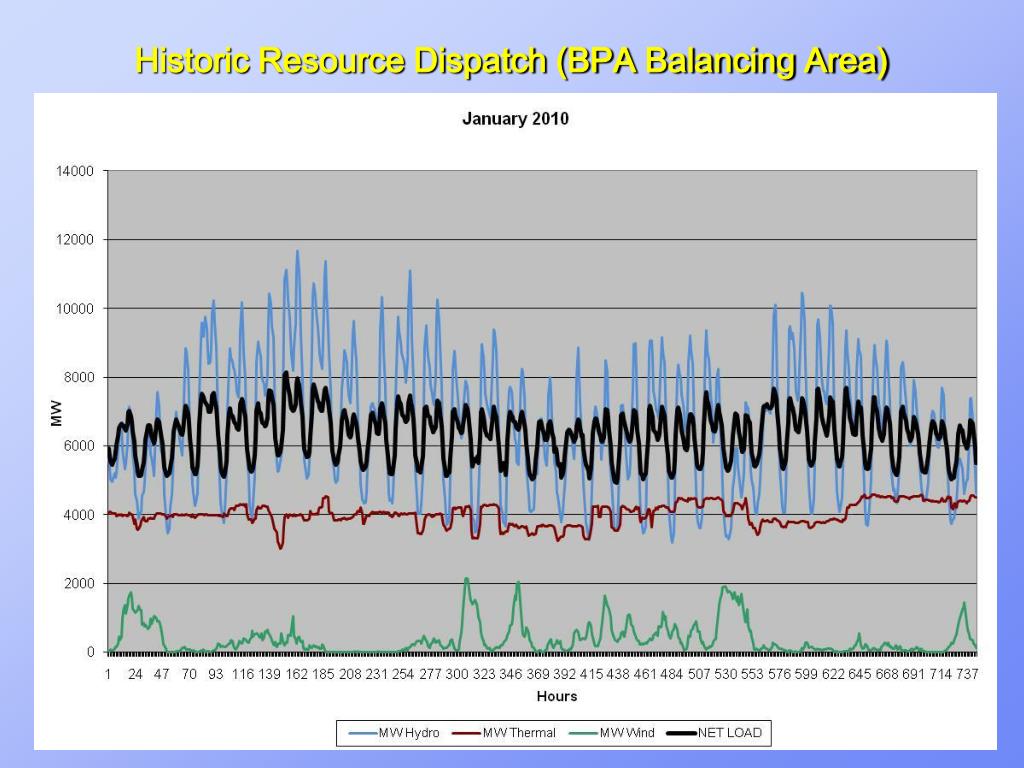Click hour label '346' on x-axis
Screen dimensions: 1024x768
click(511, 674)
